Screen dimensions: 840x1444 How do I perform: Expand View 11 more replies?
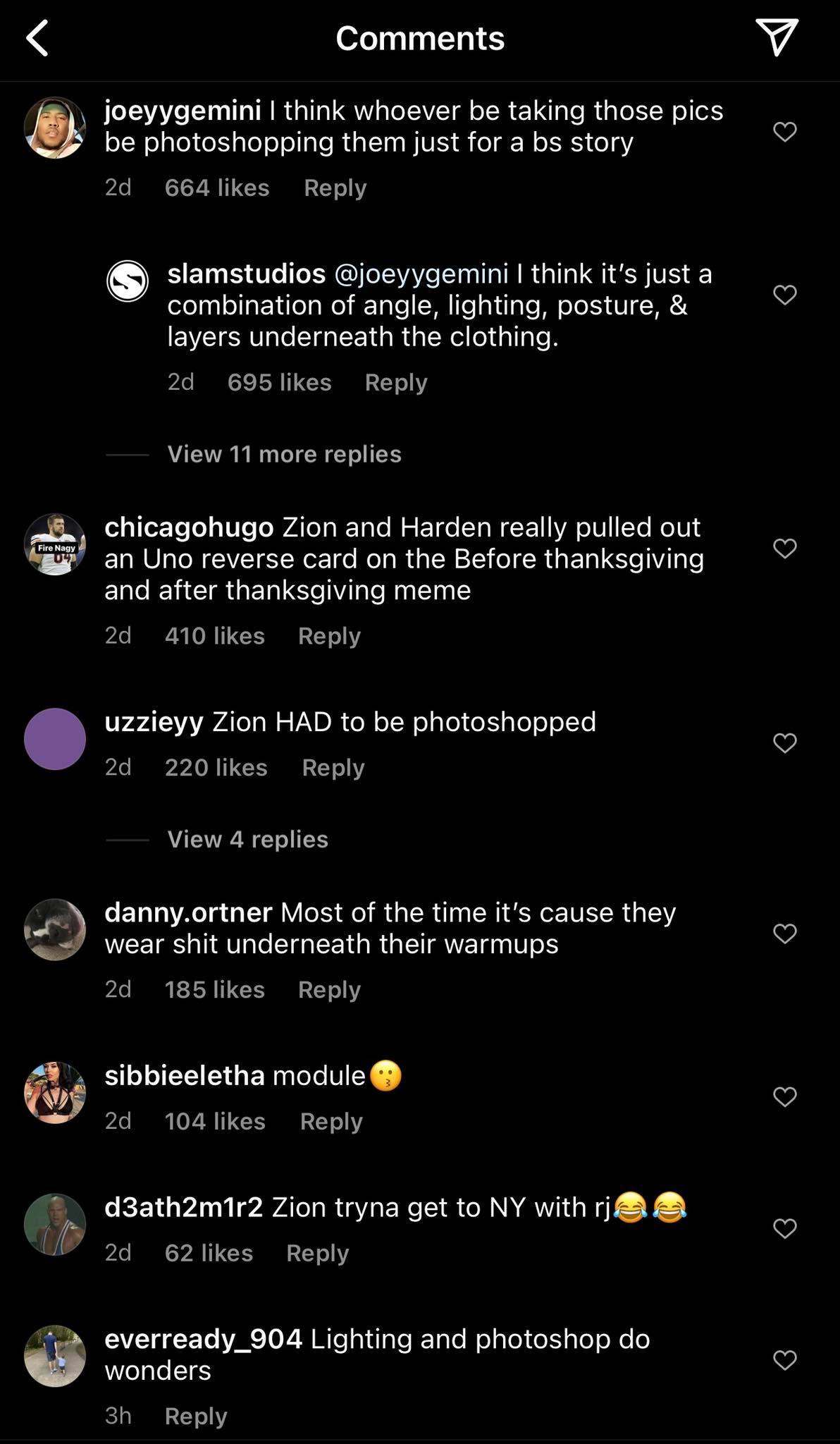point(284,454)
